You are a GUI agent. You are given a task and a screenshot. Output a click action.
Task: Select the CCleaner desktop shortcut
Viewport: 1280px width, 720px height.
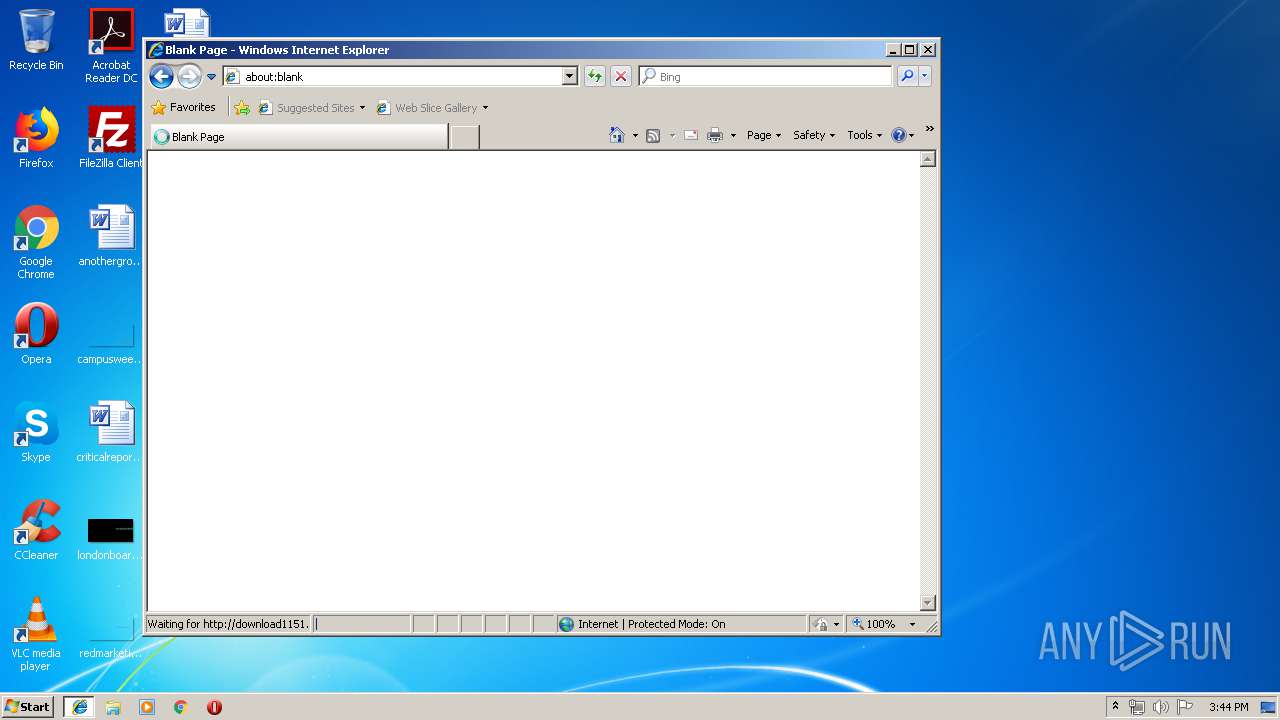click(x=36, y=530)
